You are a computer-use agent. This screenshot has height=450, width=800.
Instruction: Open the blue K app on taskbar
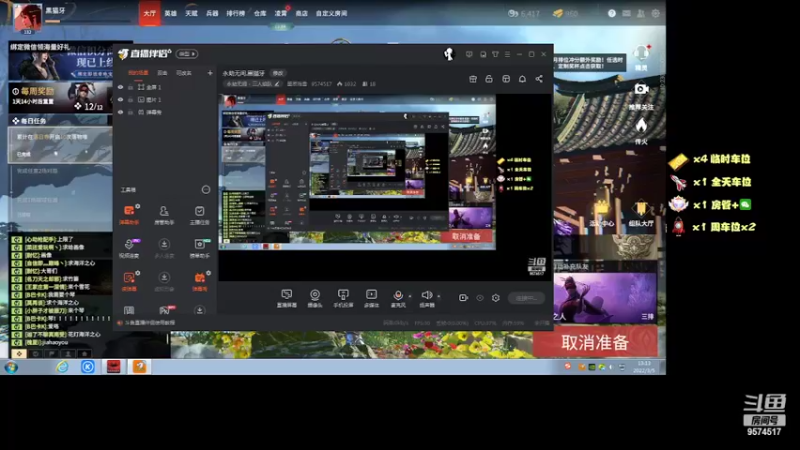[88, 367]
